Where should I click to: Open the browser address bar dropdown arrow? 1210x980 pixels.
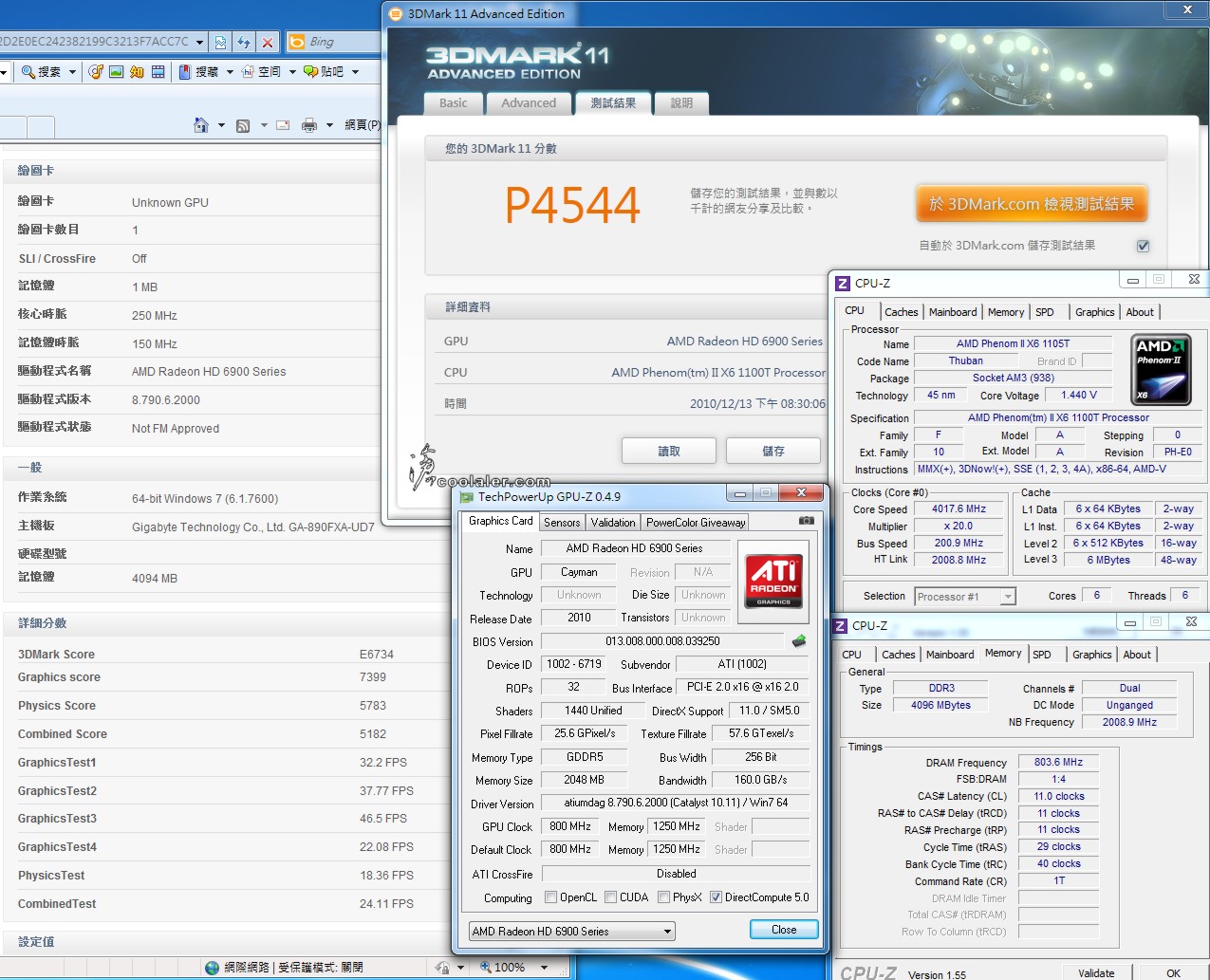tap(199, 42)
